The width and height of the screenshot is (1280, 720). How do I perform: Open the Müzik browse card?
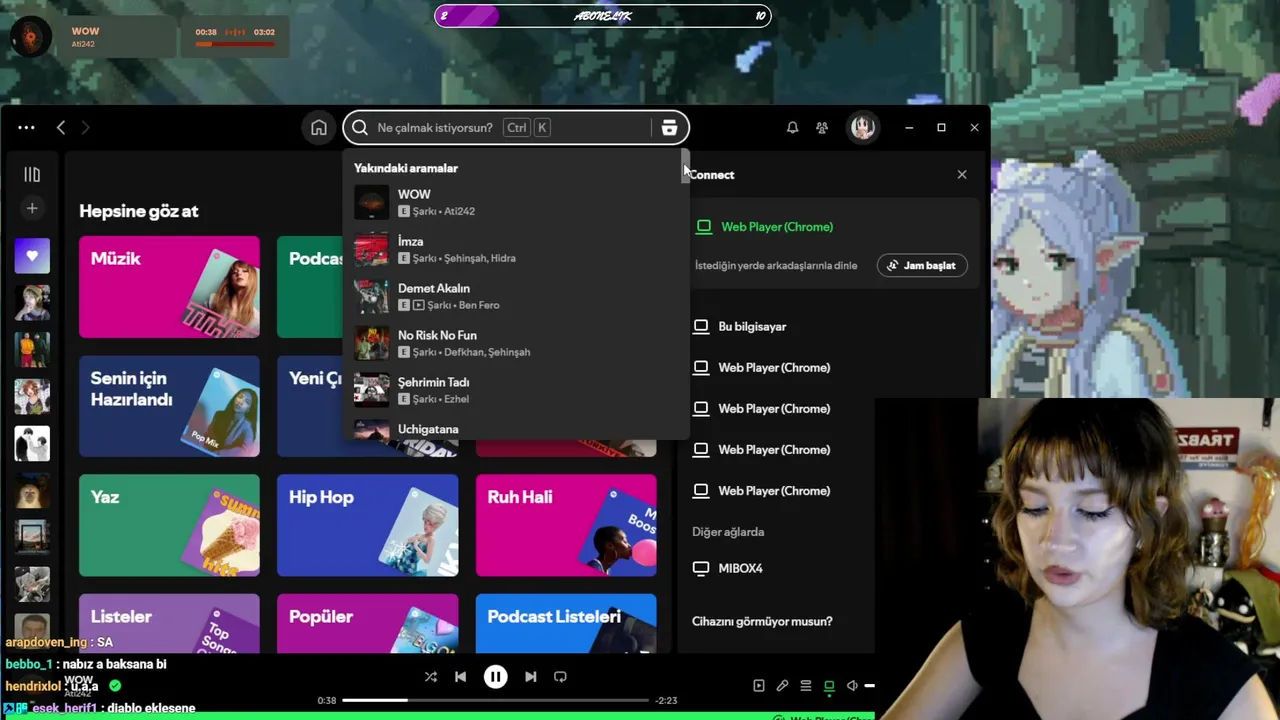pyautogui.click(x=169, y=287)
